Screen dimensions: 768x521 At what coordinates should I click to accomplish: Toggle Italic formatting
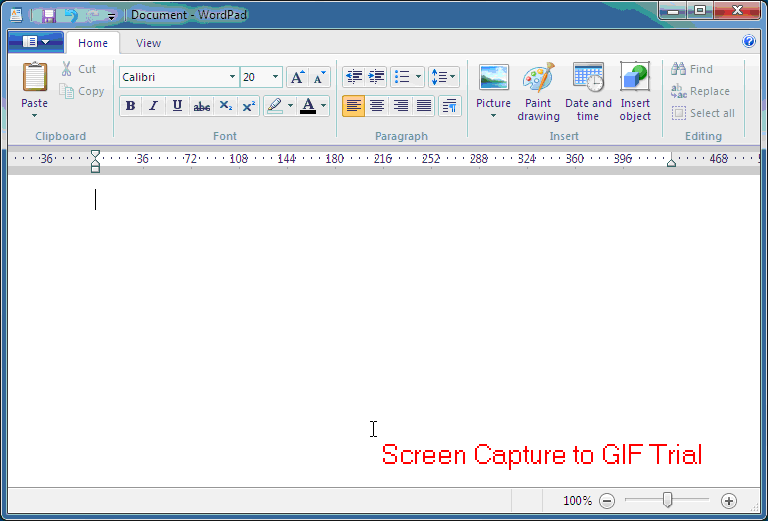click(153, 106)
